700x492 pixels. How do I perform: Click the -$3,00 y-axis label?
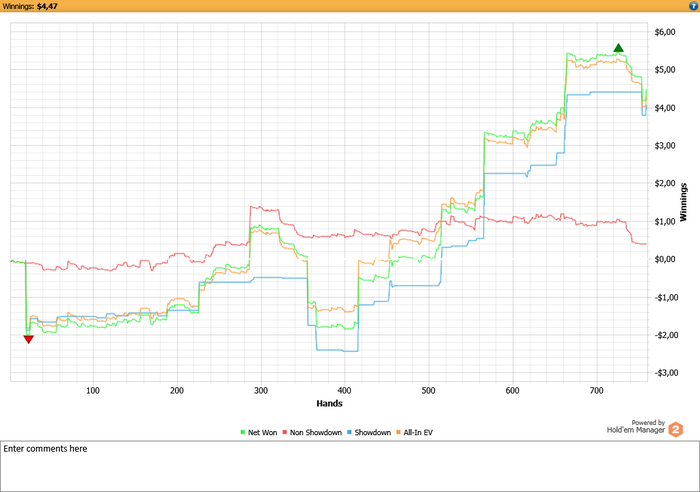pos(665,373)
